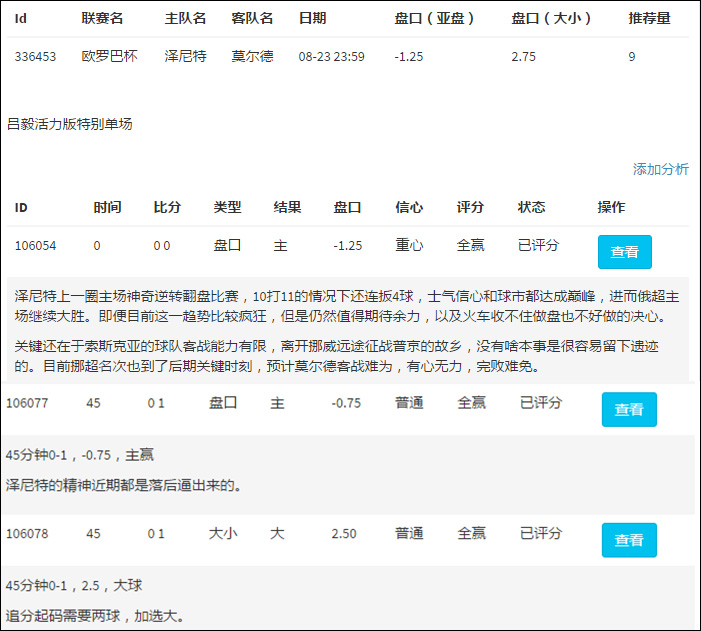Click the 添加分析 link
The height and width of the screenshot is (631, 701).
660,169
